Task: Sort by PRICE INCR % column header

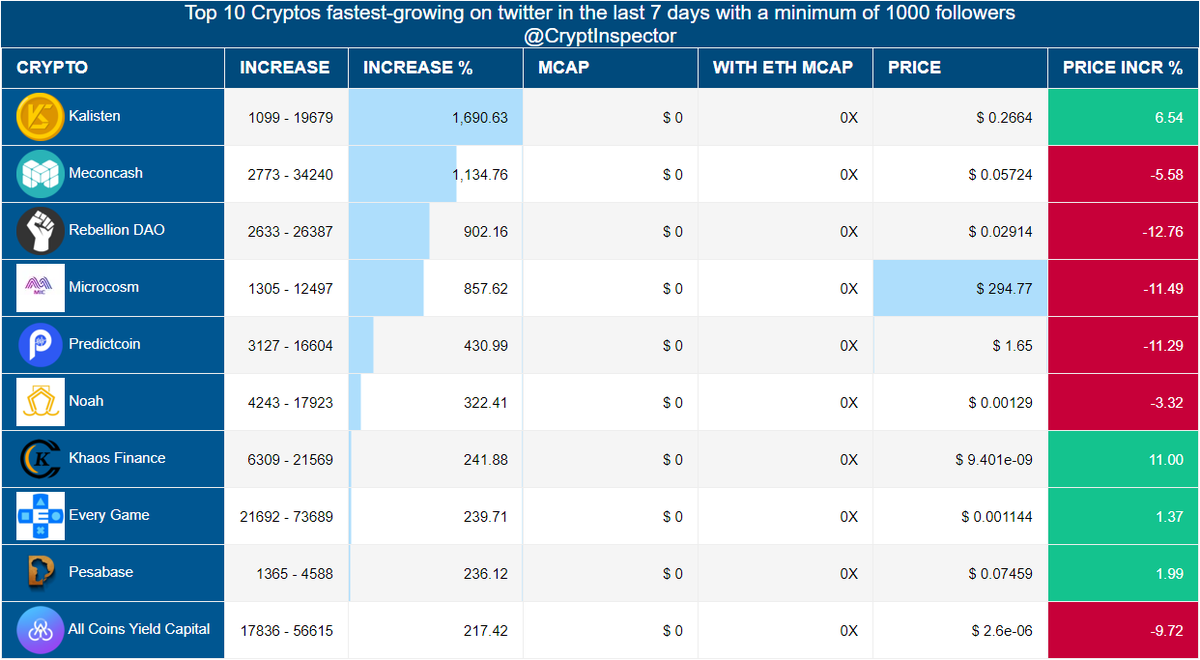Action: pyautogui.click(x=1124, y=68)
